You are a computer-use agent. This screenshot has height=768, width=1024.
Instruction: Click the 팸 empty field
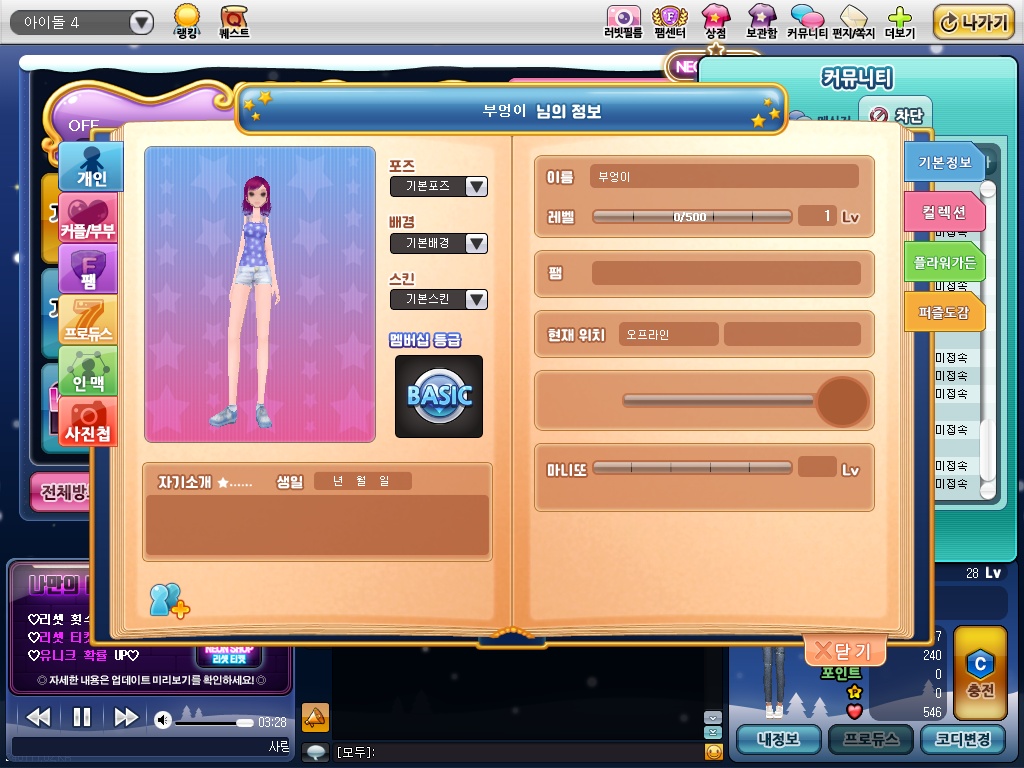click(x=726, y=273)
